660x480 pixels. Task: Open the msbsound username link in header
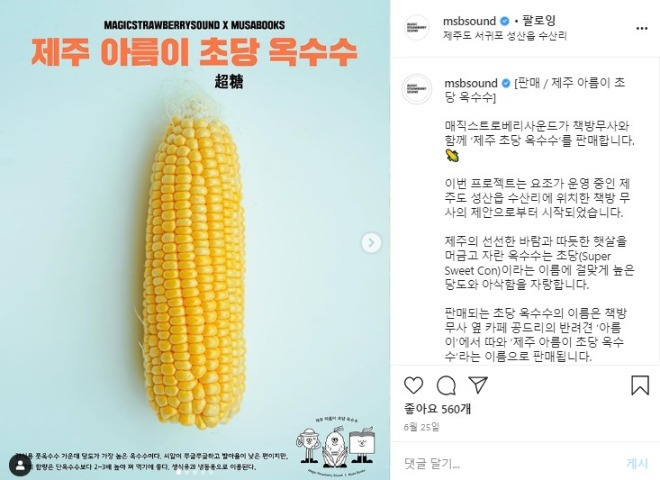coord(469,21)
